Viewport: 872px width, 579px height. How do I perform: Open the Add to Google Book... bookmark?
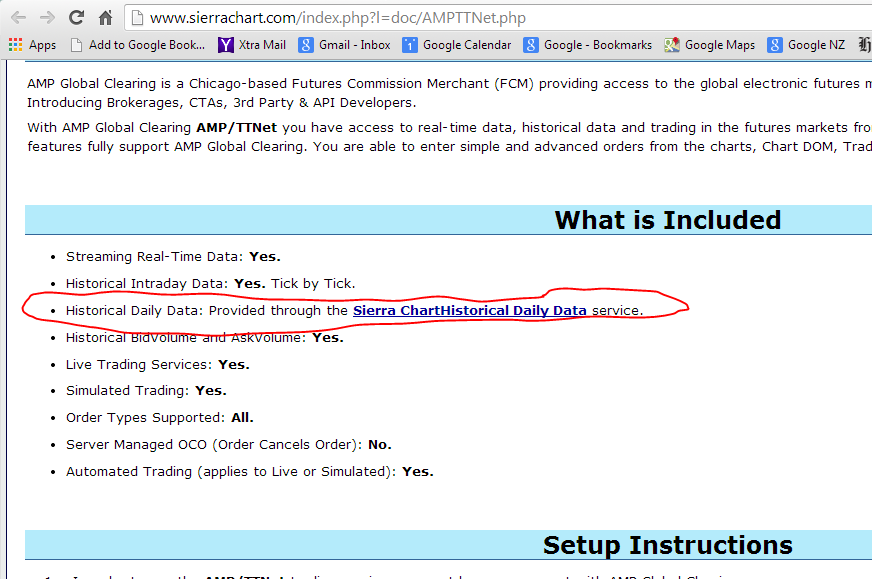tap(138, 45)
